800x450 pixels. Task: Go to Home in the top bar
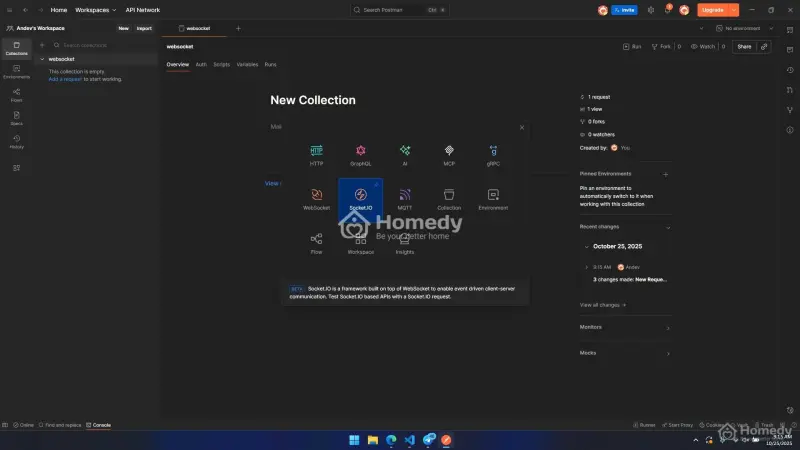coord(59,10)
